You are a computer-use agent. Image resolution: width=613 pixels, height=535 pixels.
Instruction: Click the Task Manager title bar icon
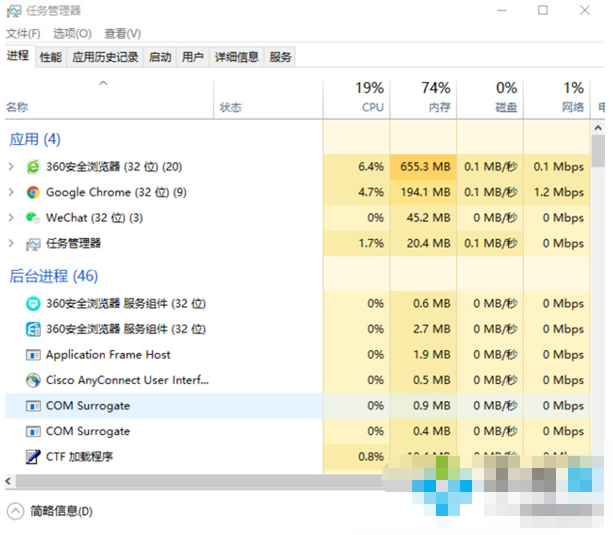(14, 11)
